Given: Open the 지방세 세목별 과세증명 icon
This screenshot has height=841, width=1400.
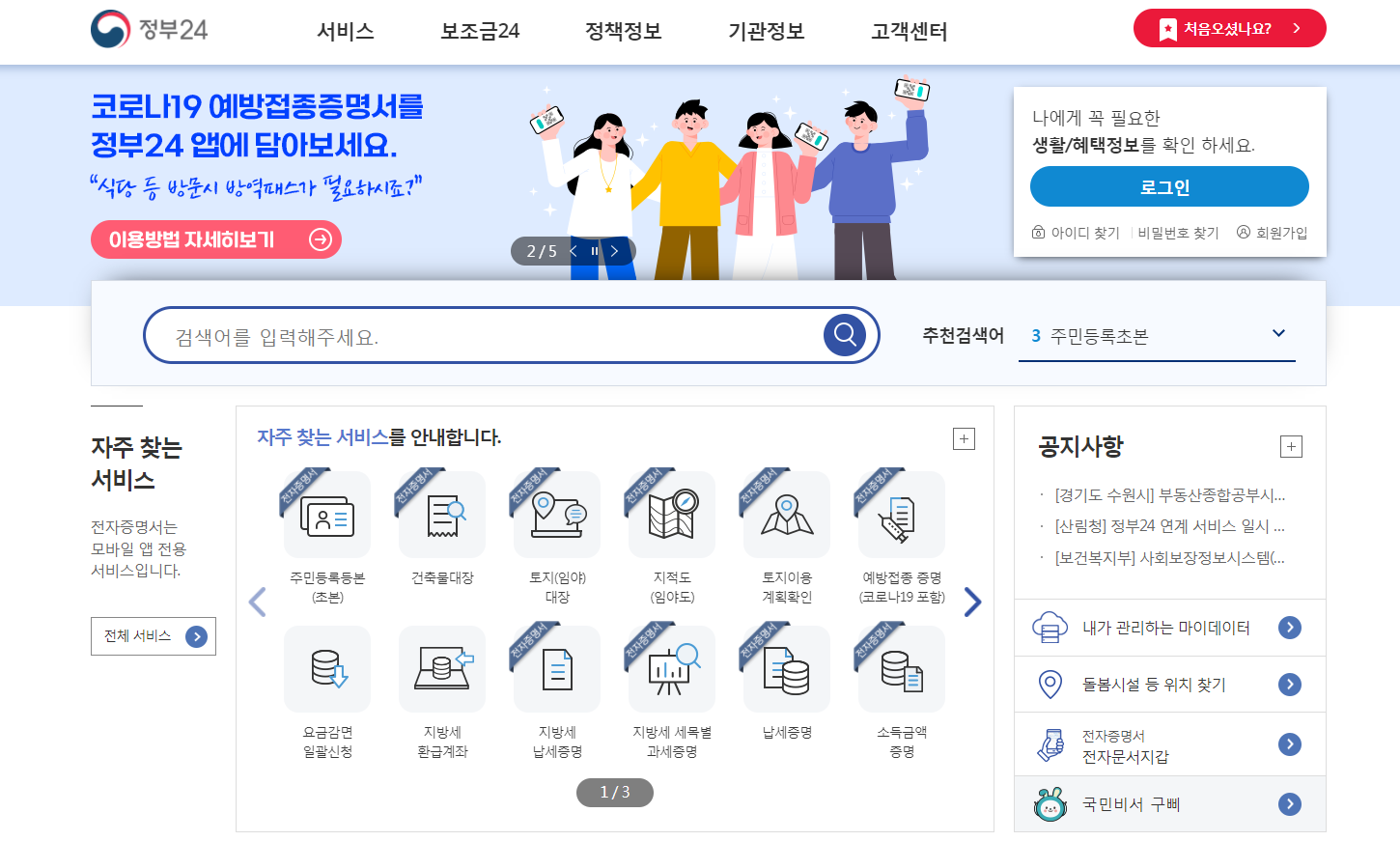Looking at the screenshot, I should [672, 669].
